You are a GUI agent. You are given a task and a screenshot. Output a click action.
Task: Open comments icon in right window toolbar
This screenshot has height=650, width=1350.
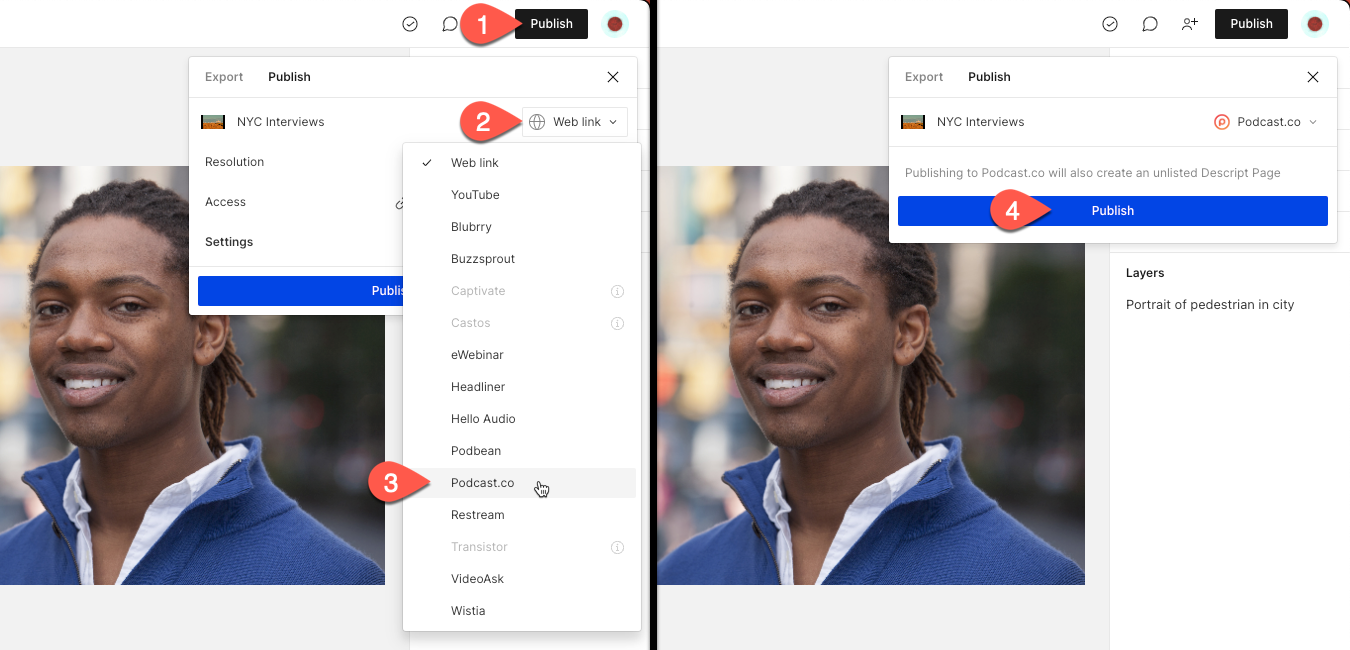(1150, 24)
